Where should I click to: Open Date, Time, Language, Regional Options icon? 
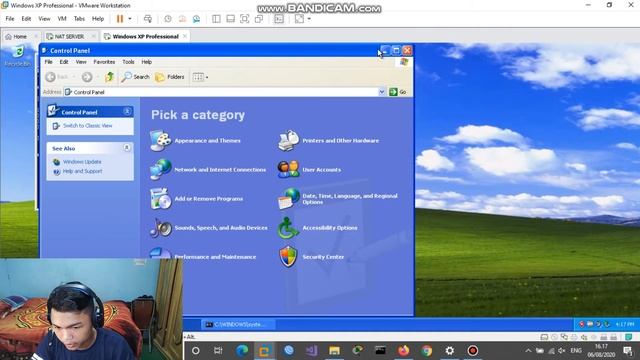click(x=289, y=199)
